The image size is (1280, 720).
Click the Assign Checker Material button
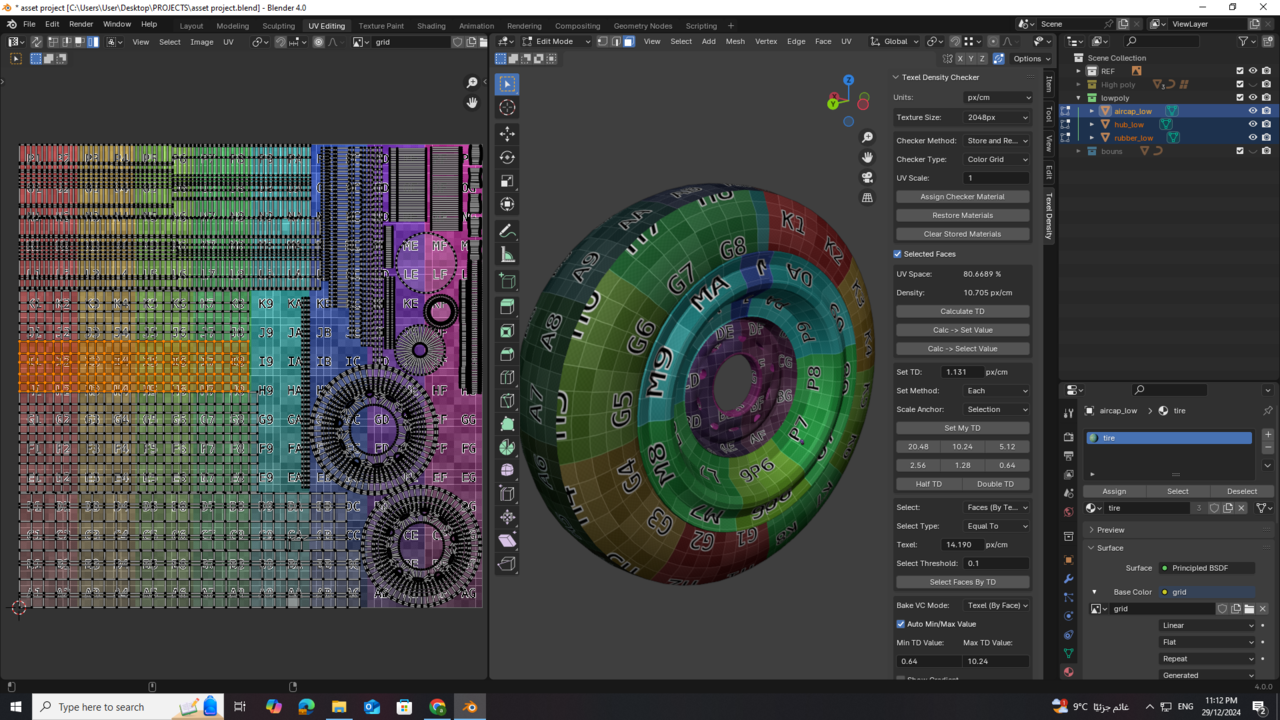click(962, 196)
